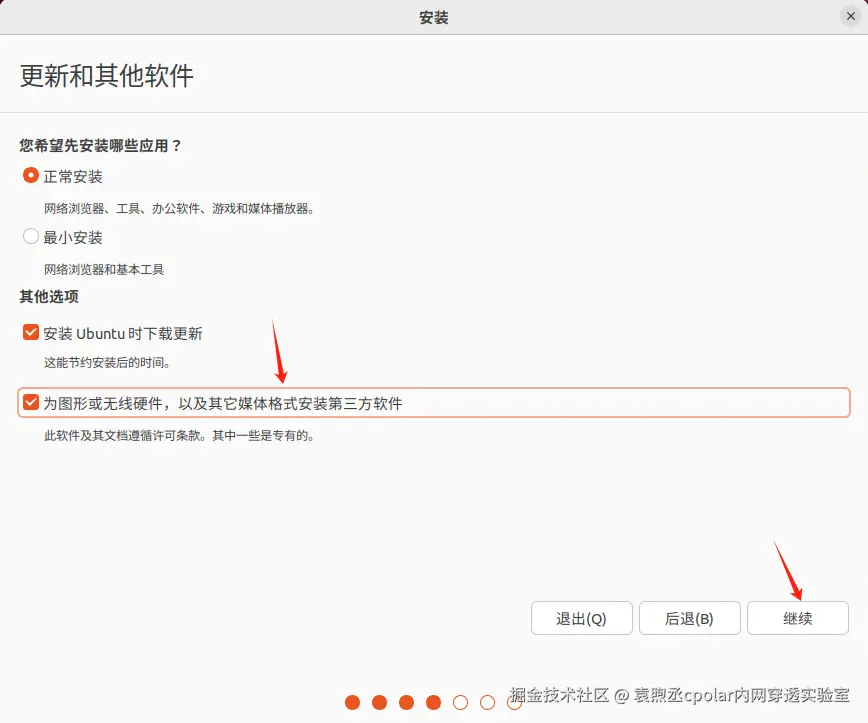Image resolution: width=868 pixels, height=723 pixels.
Task: Click the 后退(B) button
Action: [689, 618]
